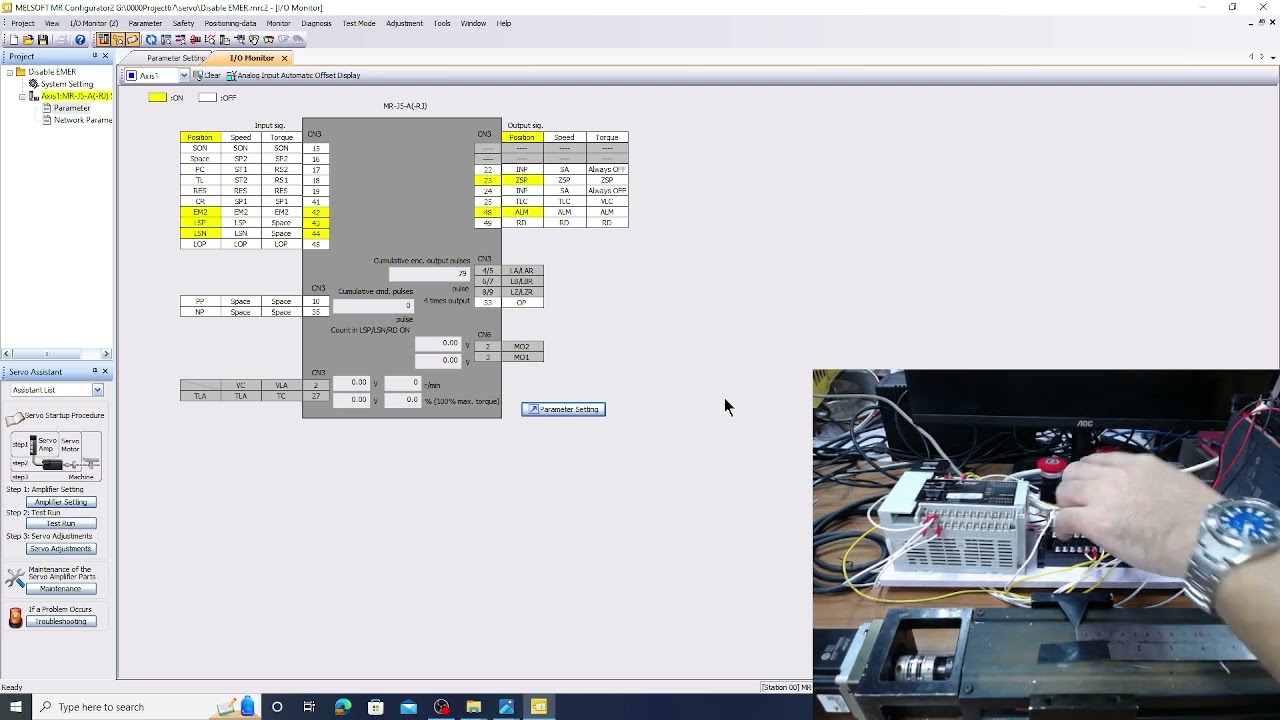Select System Setting in project tree

(x=67, y=84)
